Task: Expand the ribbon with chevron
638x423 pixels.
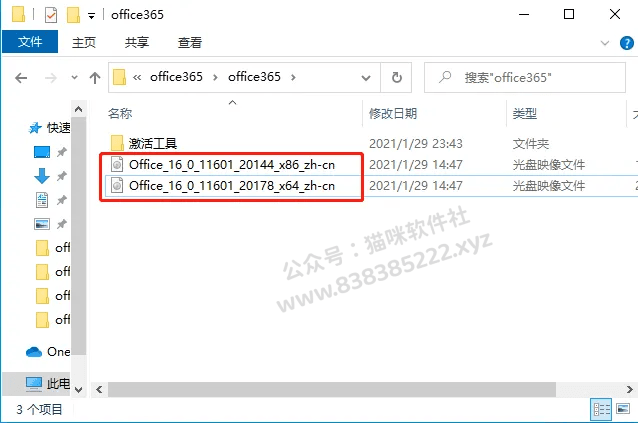Action: tap(605, 43)
